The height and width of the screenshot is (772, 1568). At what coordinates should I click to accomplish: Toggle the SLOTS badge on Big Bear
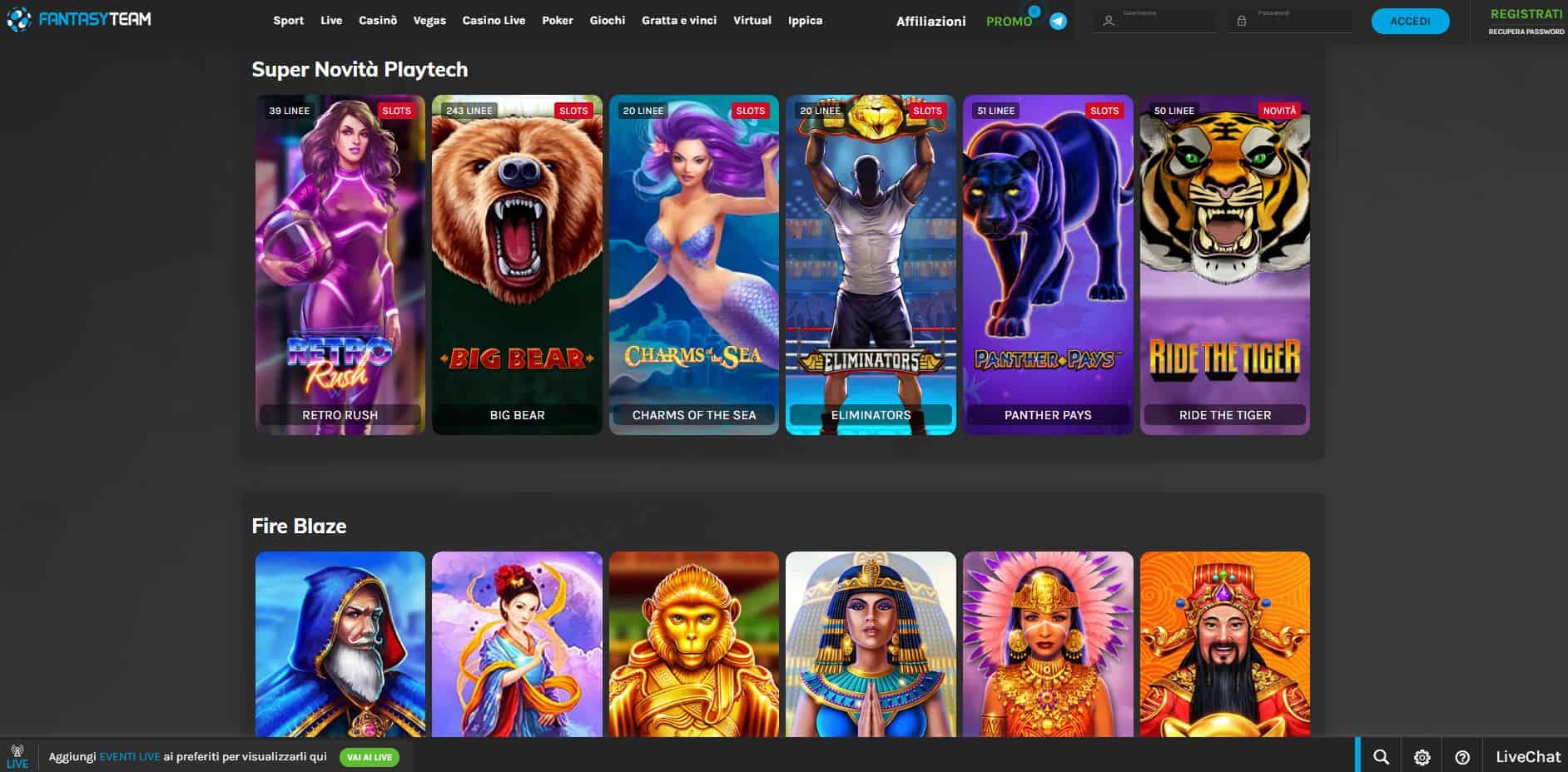pos(574,110)
